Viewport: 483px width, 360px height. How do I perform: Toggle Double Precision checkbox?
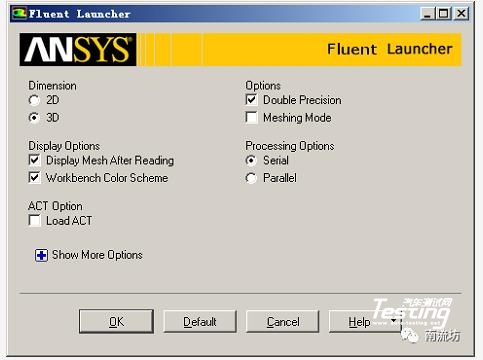tap(251, 100)
